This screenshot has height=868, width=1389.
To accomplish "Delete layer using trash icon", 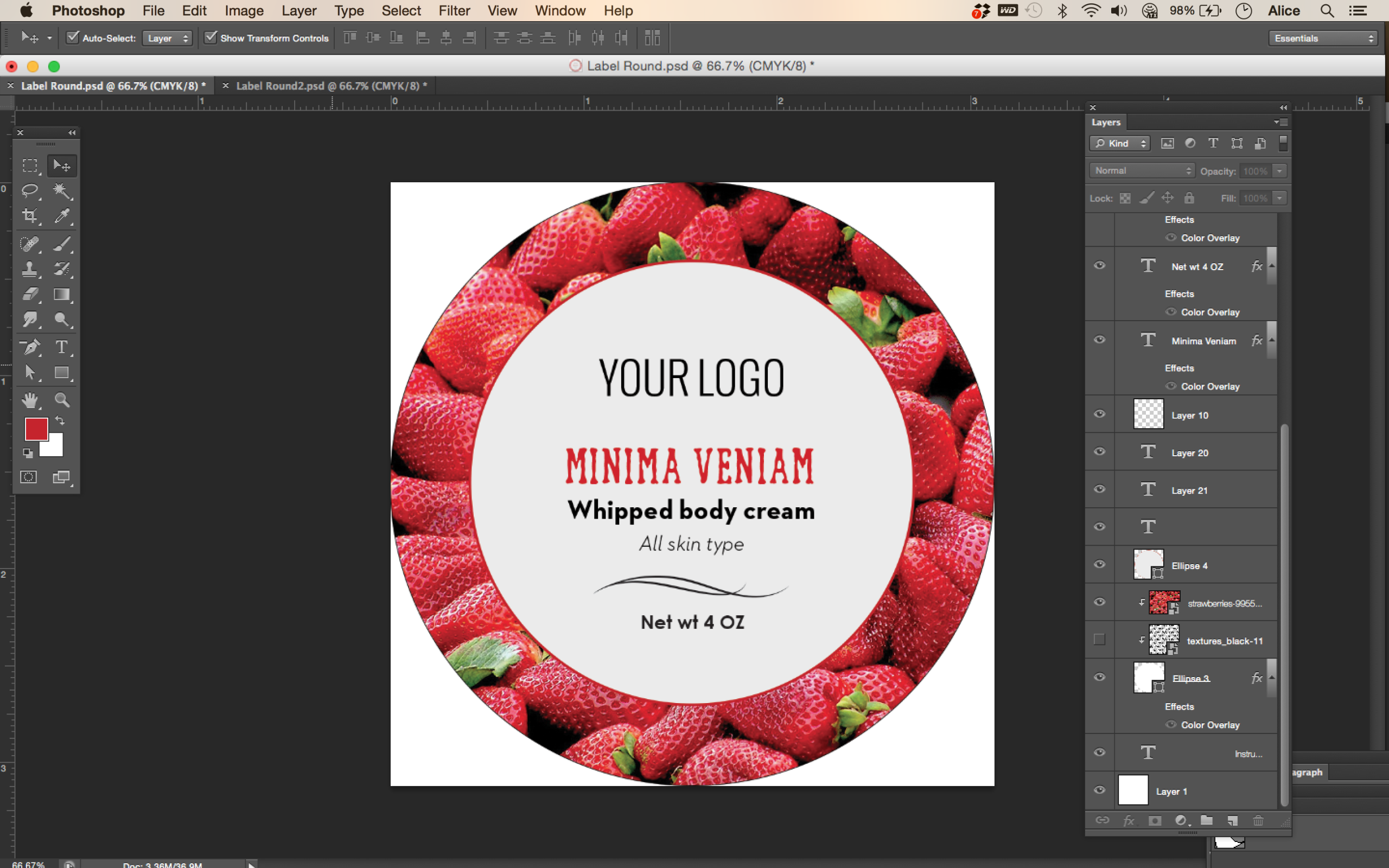I will coord(1258,820).
